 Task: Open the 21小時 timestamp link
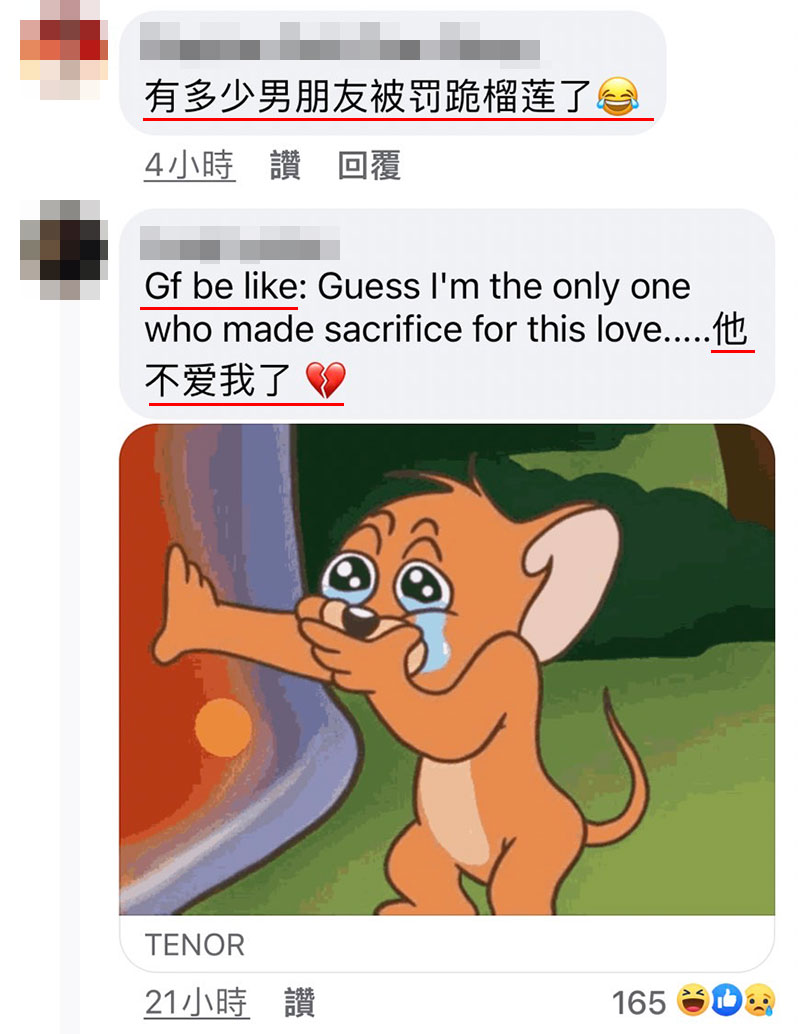[197, 1002]
